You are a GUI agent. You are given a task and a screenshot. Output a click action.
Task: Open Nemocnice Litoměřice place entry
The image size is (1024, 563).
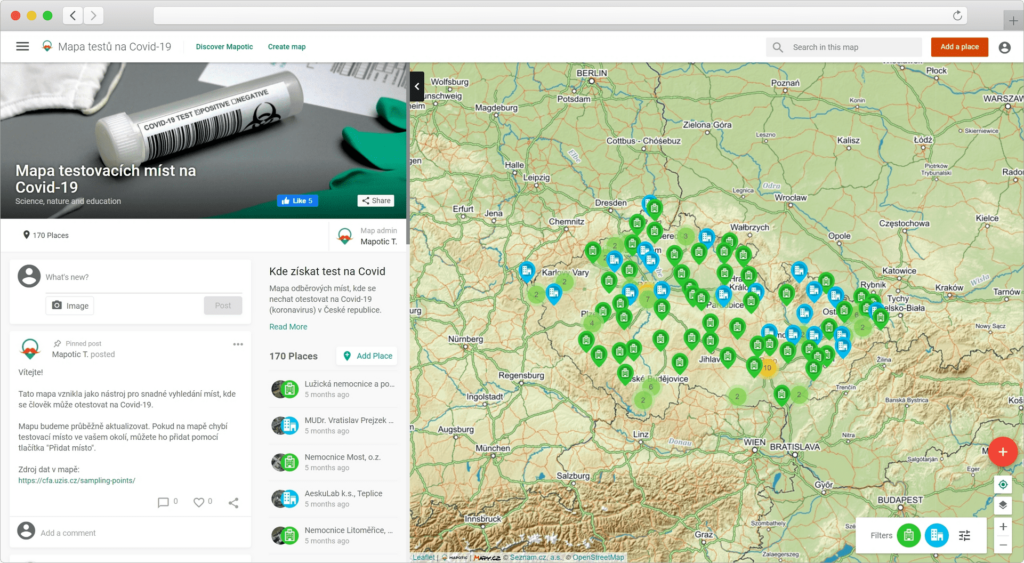point(334,535)
